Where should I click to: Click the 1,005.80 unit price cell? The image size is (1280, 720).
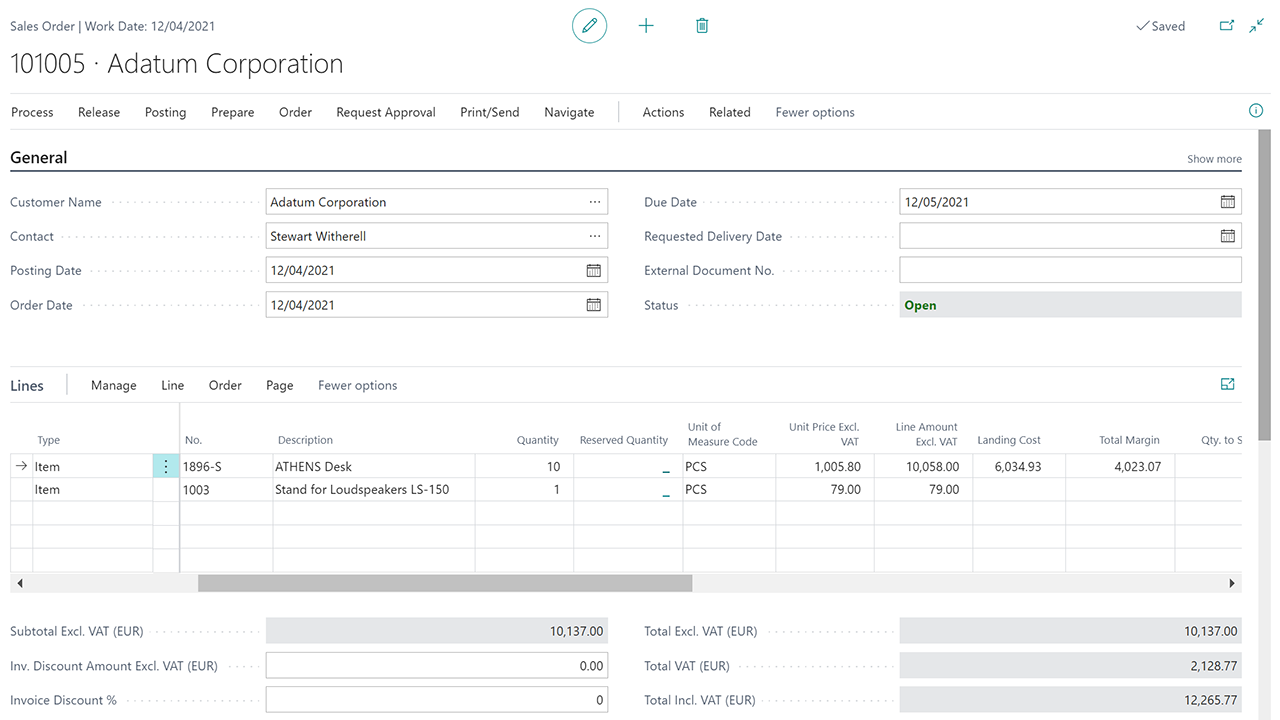[825, 466]
